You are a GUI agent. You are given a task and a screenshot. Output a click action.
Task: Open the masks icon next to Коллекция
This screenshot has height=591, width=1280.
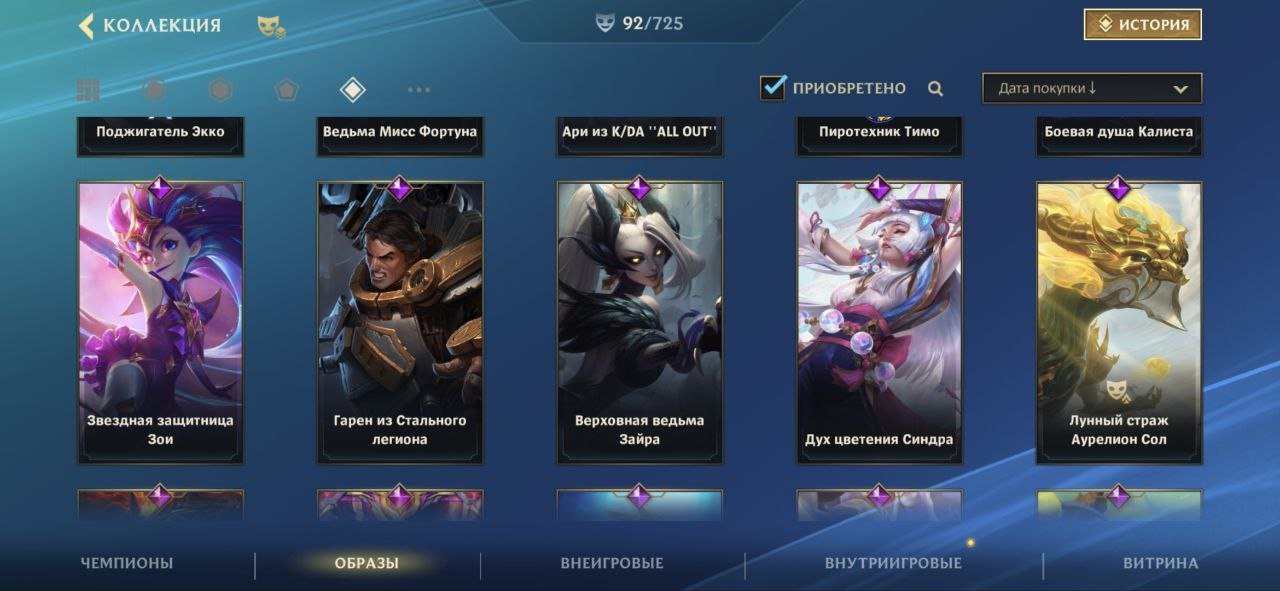click(x=271, y=27)
